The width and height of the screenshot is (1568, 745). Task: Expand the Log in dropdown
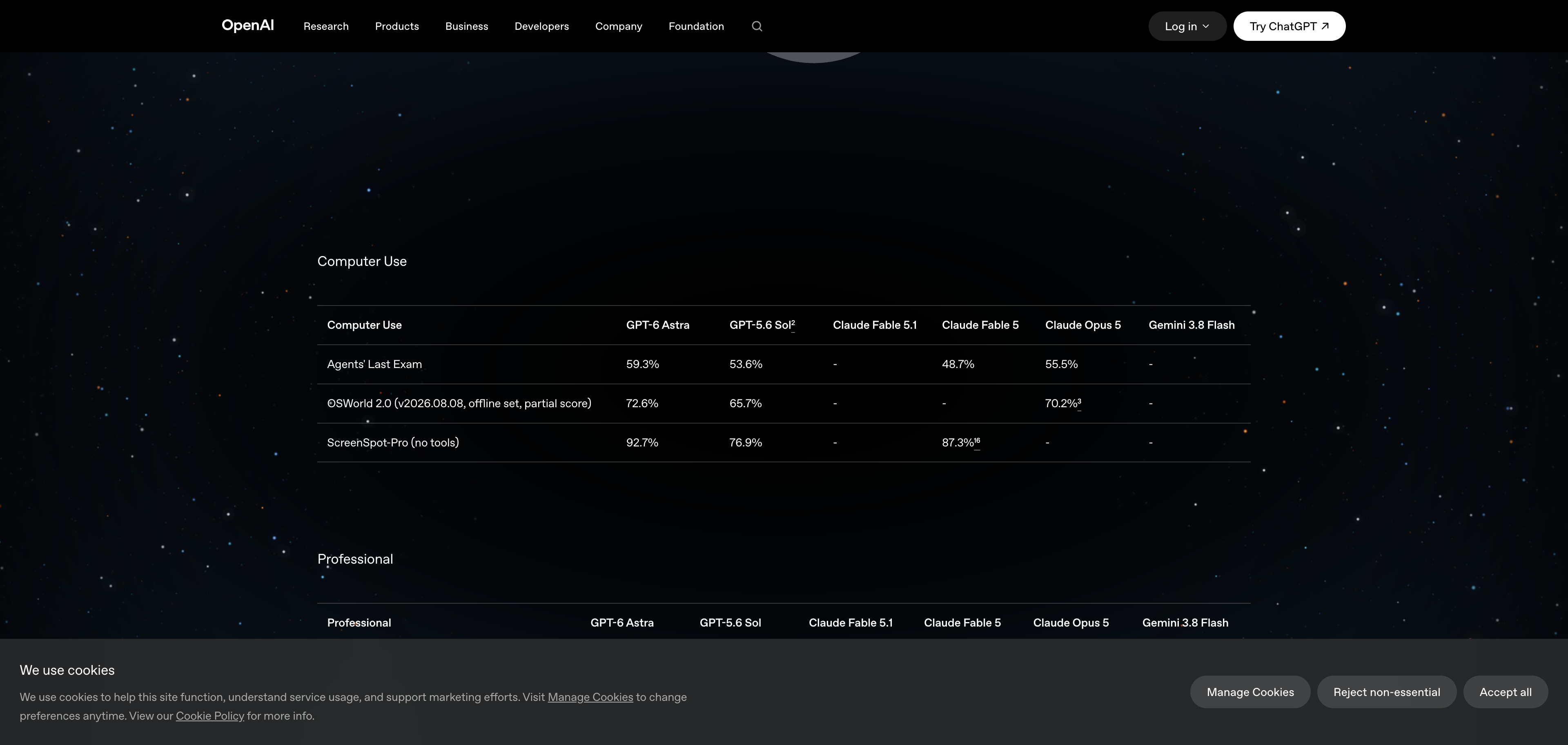coord(1187,26)
